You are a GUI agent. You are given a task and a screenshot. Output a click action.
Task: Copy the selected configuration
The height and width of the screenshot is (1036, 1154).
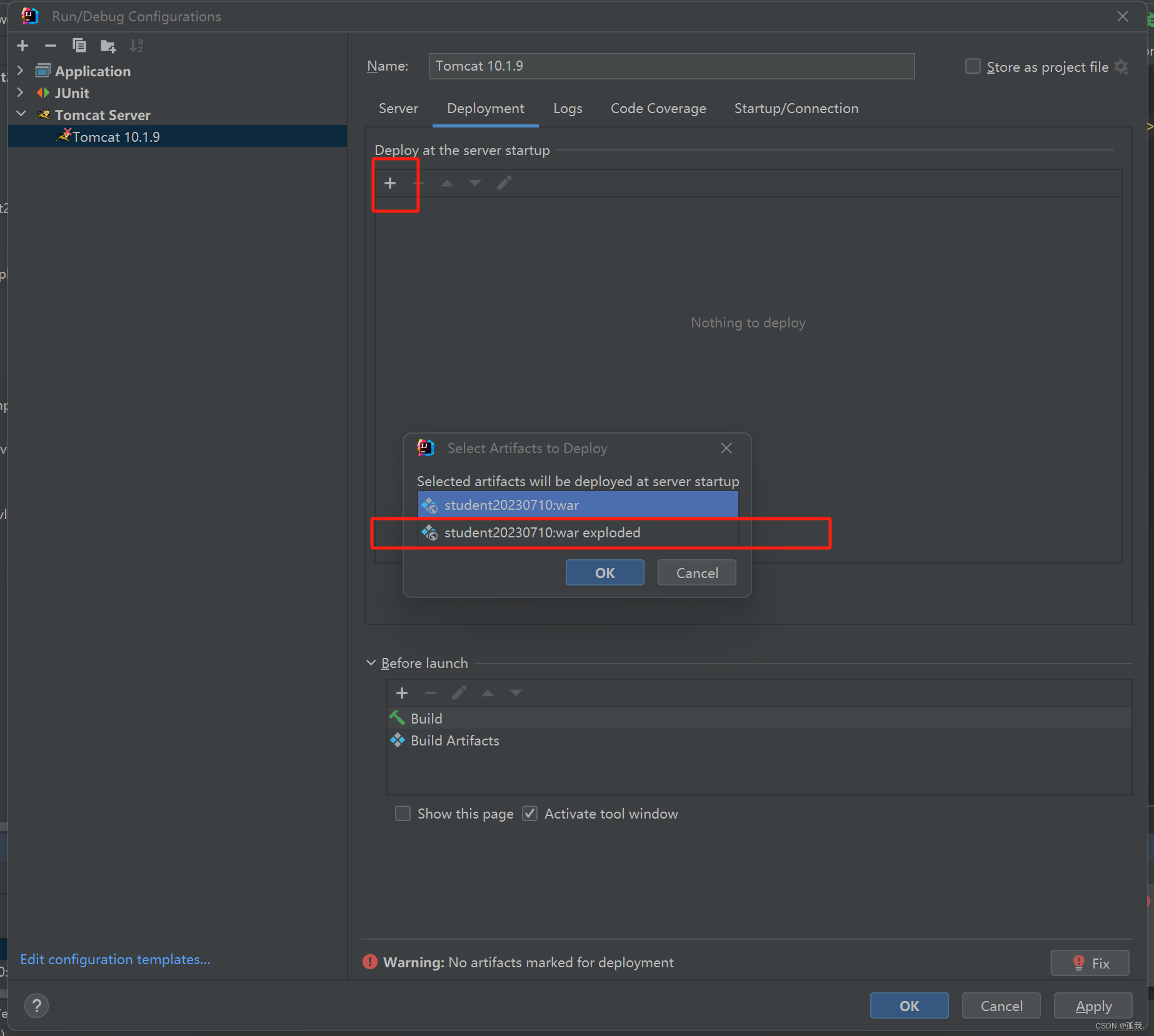tap(79, 46)
